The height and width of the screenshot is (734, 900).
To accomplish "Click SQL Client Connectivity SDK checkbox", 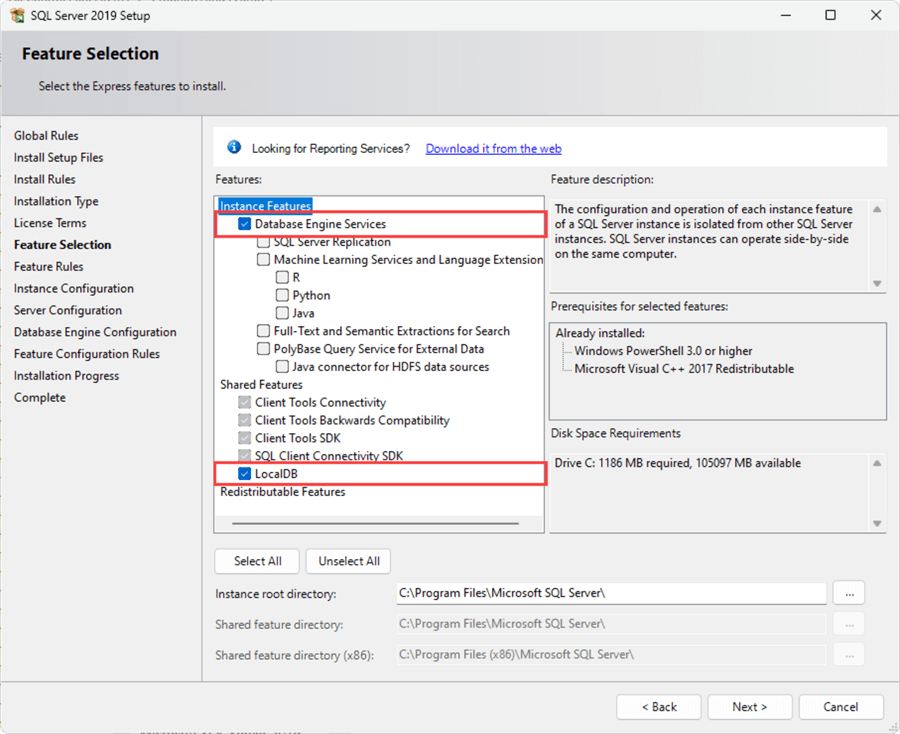I will coord(245,456).
